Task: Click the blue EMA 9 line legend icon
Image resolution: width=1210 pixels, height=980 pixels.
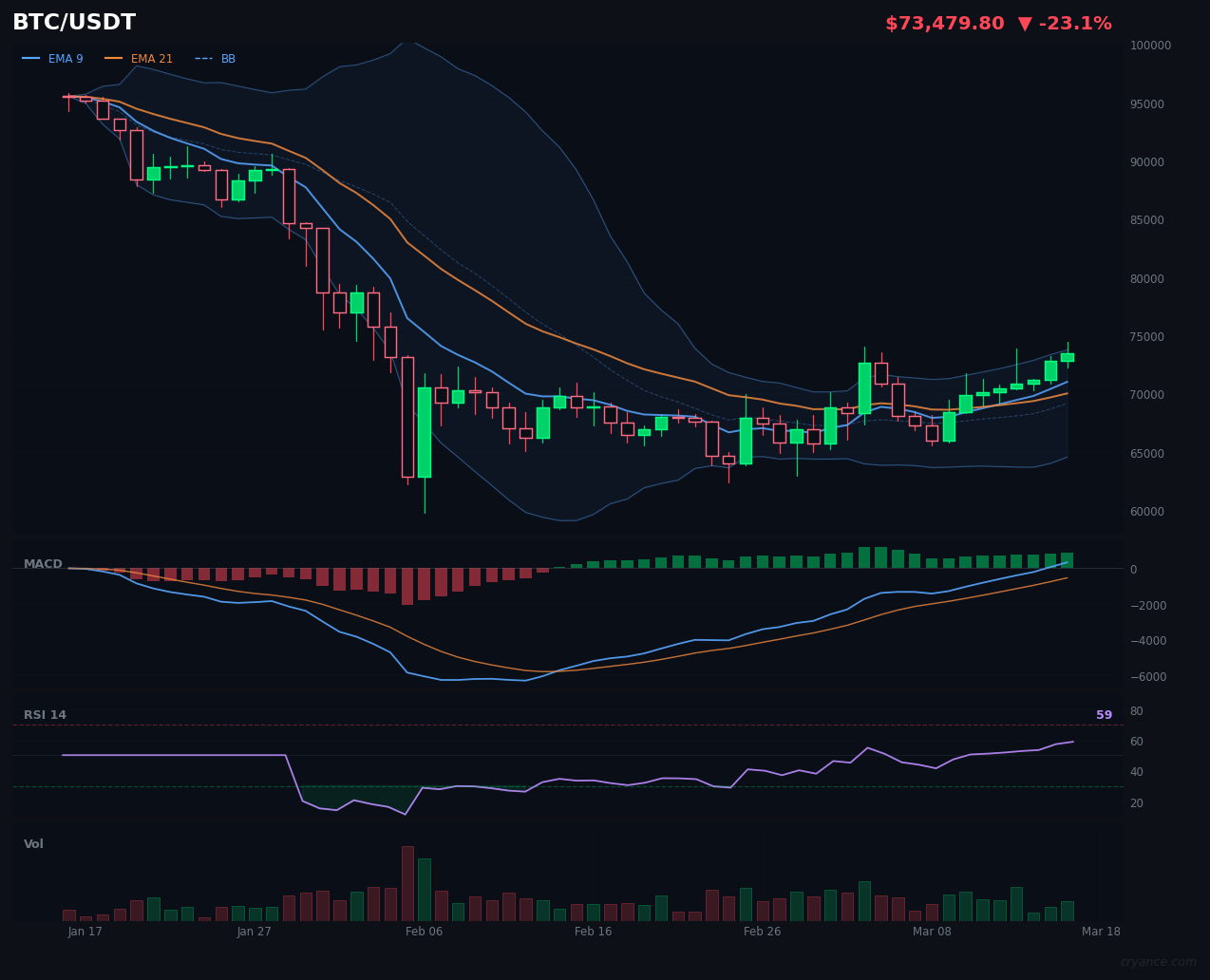Action: click(x=29, y=58)
